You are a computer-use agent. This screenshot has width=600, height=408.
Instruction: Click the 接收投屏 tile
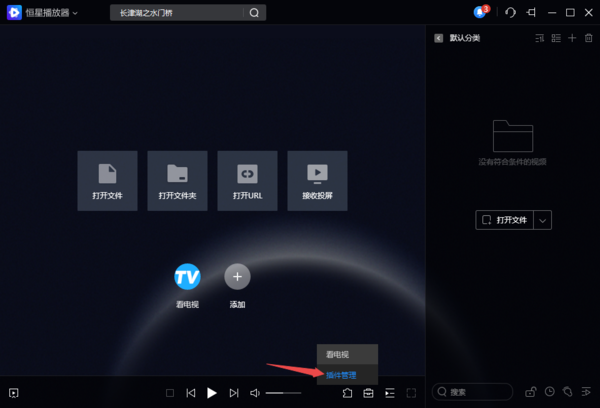click(x=317, y=181)
